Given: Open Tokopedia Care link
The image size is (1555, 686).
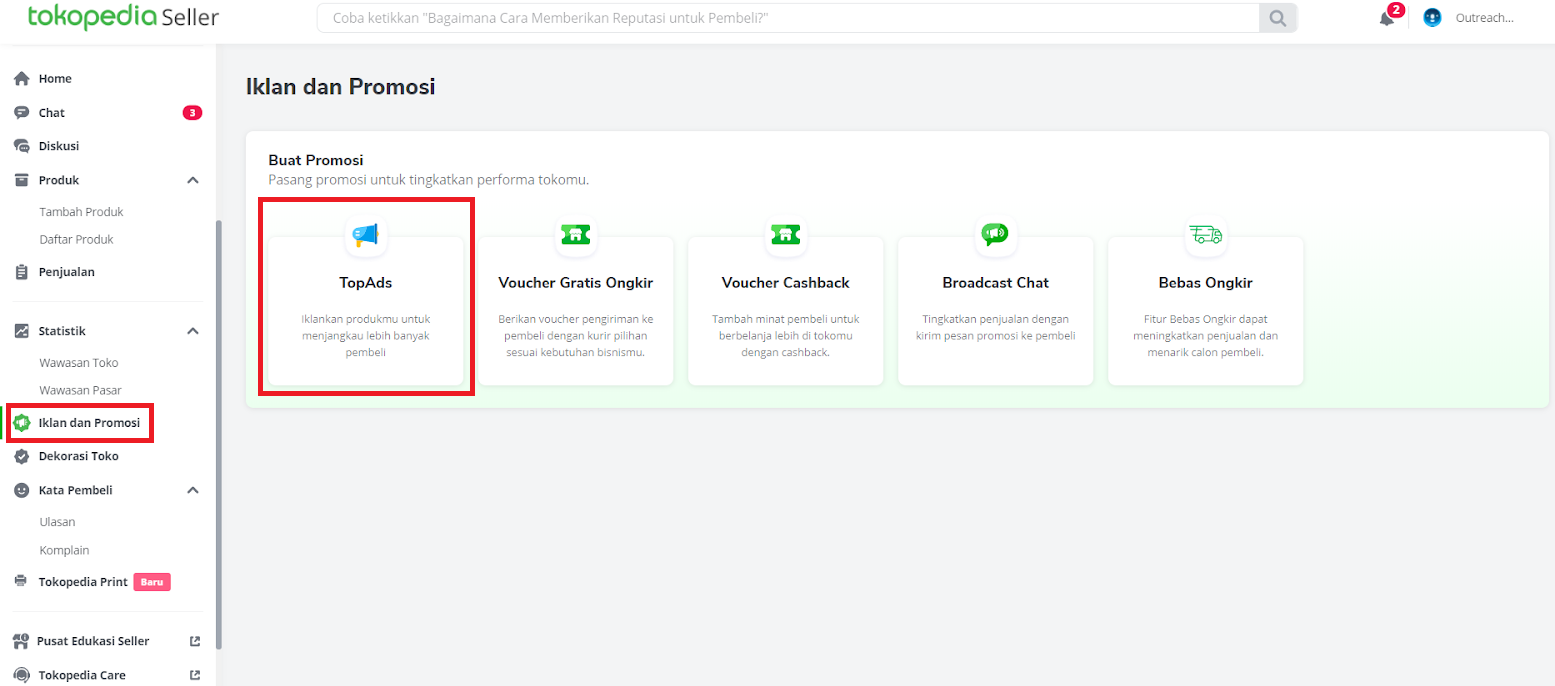Looking at the screenshot, I should (x=82, y=675).
